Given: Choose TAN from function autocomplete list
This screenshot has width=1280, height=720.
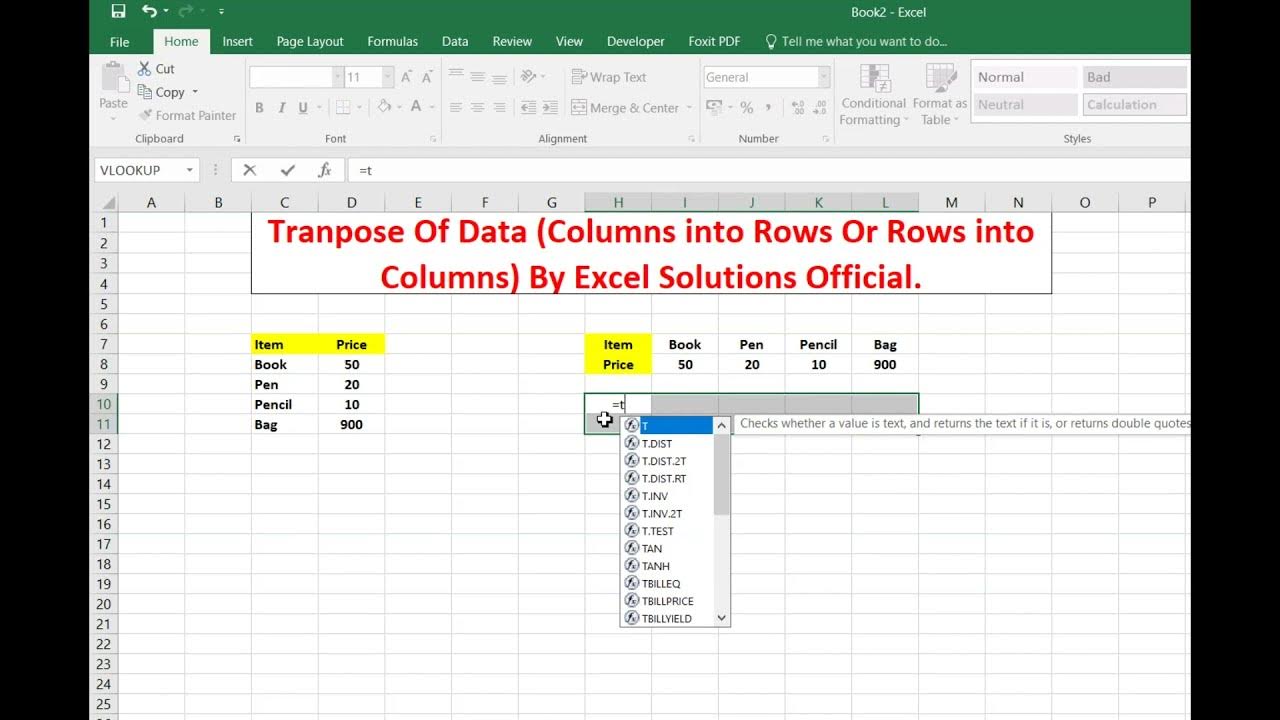Looking at the screenshot, I should (667, 548).
